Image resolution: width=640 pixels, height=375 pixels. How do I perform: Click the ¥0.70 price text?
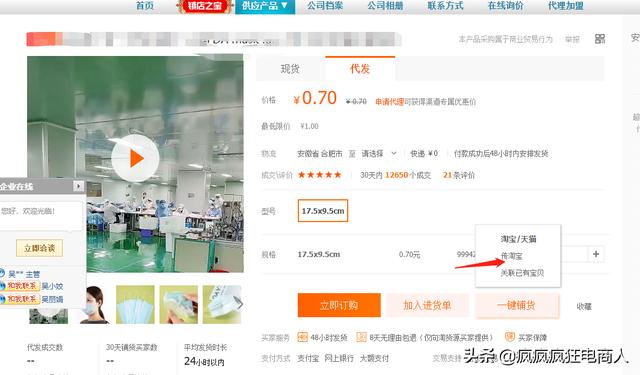point(315,98)
